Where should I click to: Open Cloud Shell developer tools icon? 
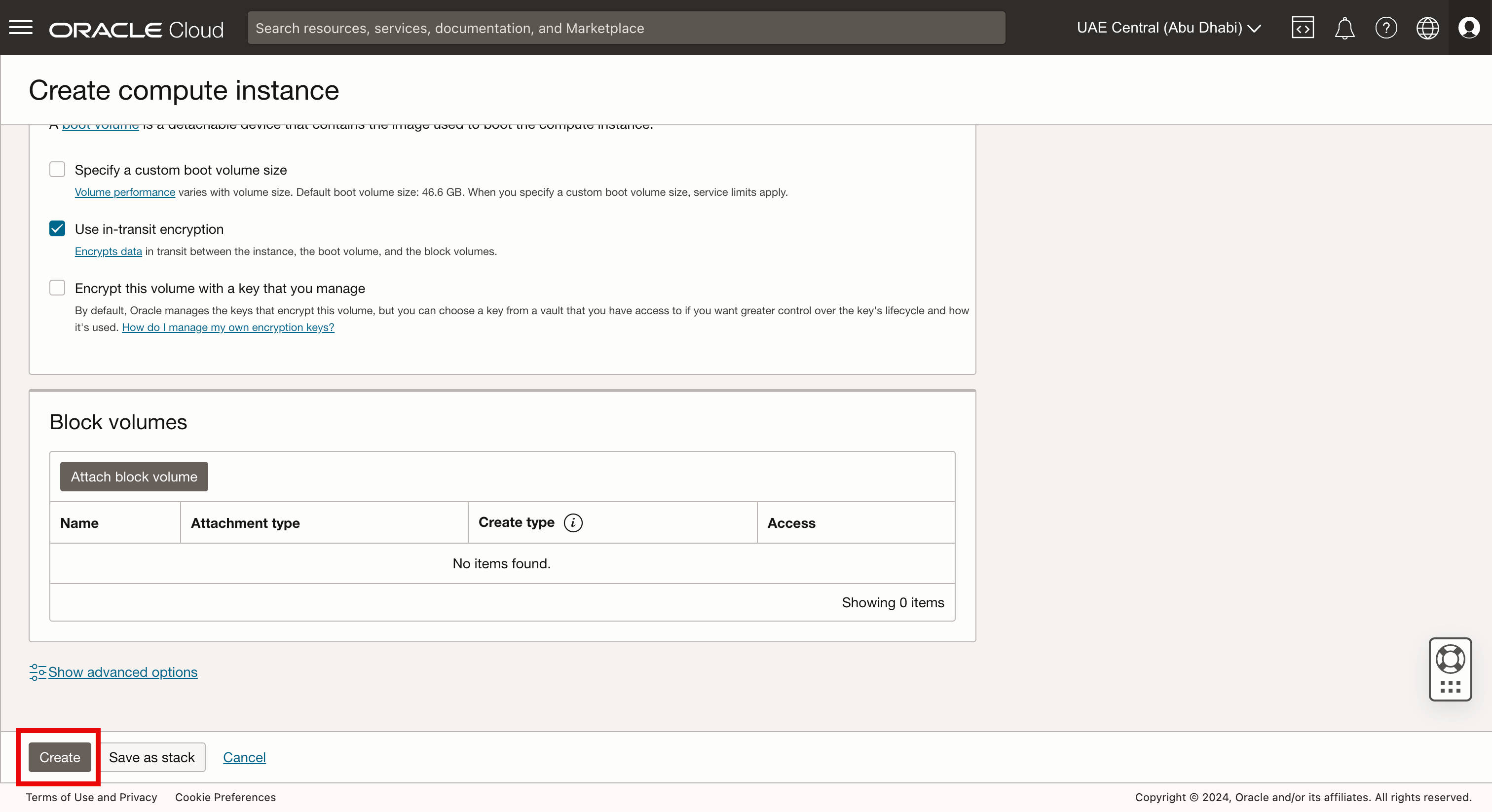[x=1303, y=28]
